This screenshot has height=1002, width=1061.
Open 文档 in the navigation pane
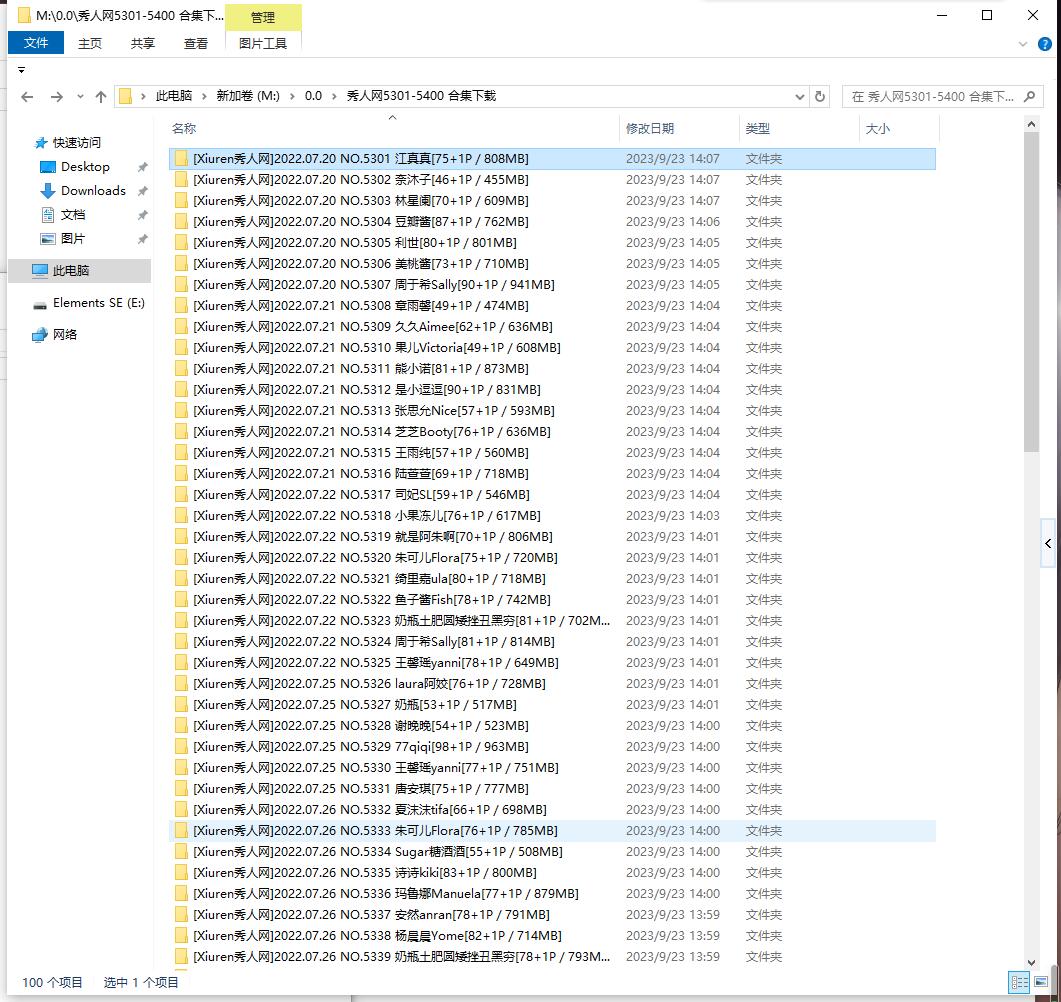[72, 214]
